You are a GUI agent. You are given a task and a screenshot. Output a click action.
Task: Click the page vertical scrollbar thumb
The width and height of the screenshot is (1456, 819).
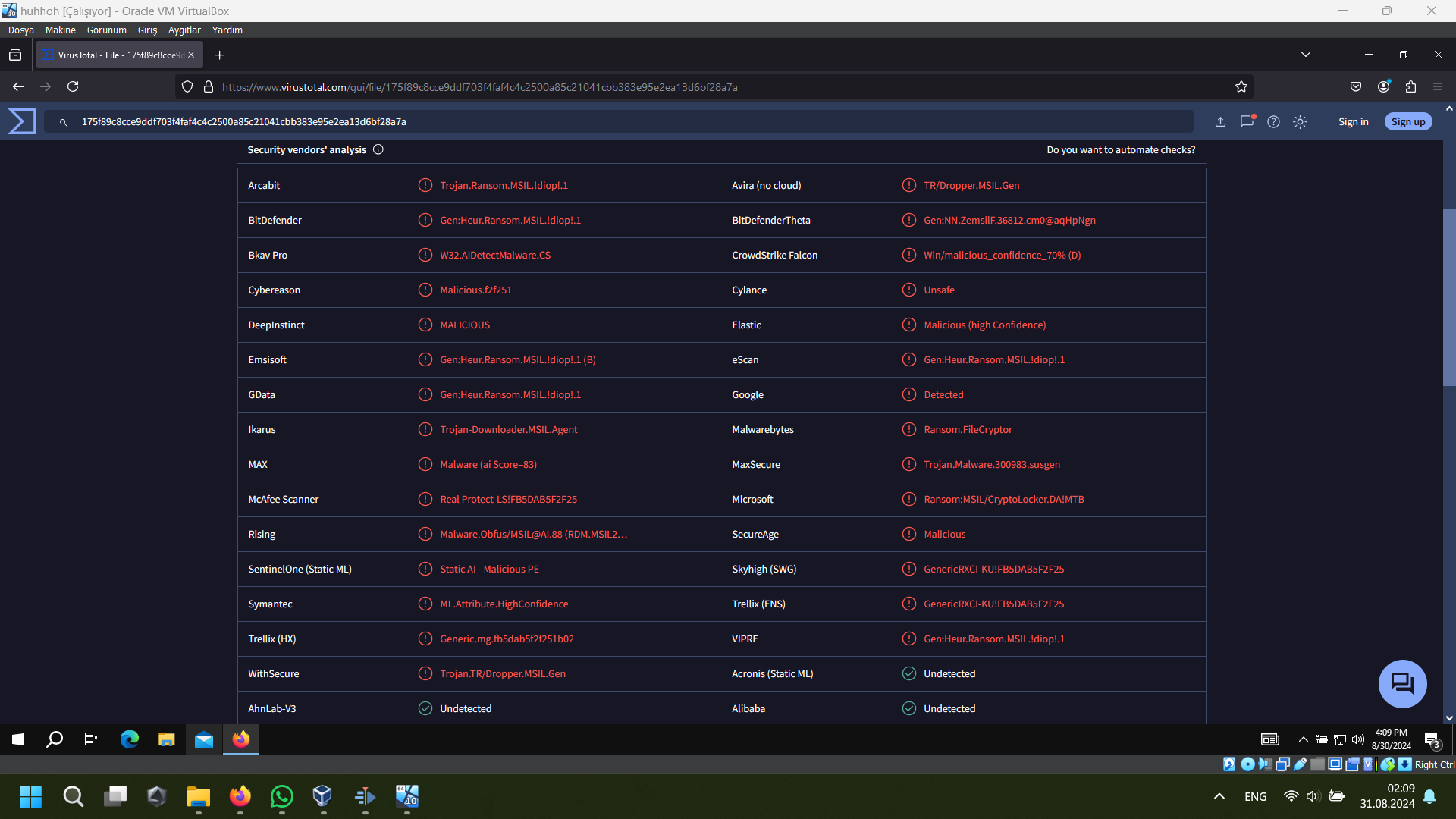pos(1448,296)
